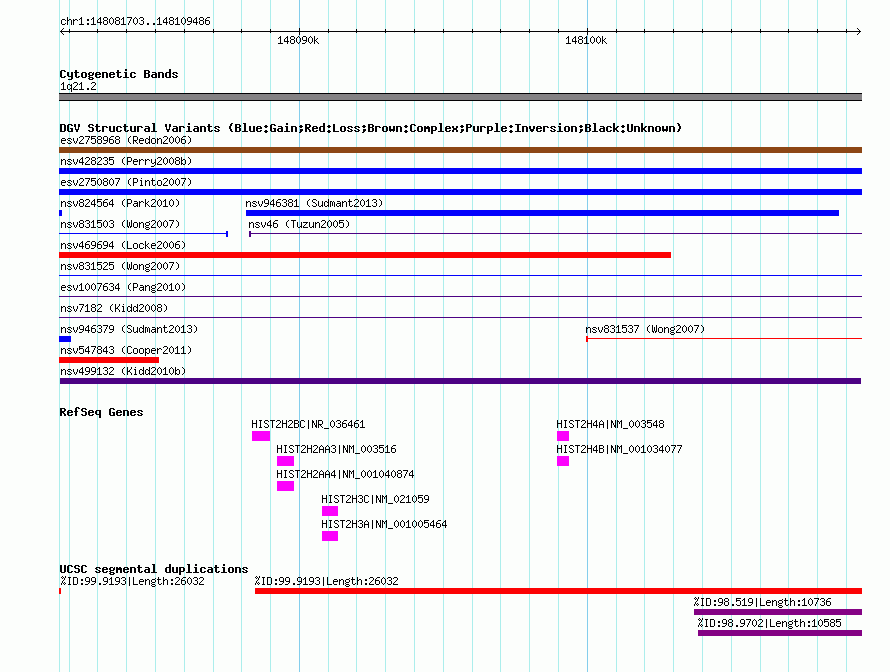Select the nsv7182 (Kidd2008) thin line
Viewport: 890px width, 672px height.
460,318
